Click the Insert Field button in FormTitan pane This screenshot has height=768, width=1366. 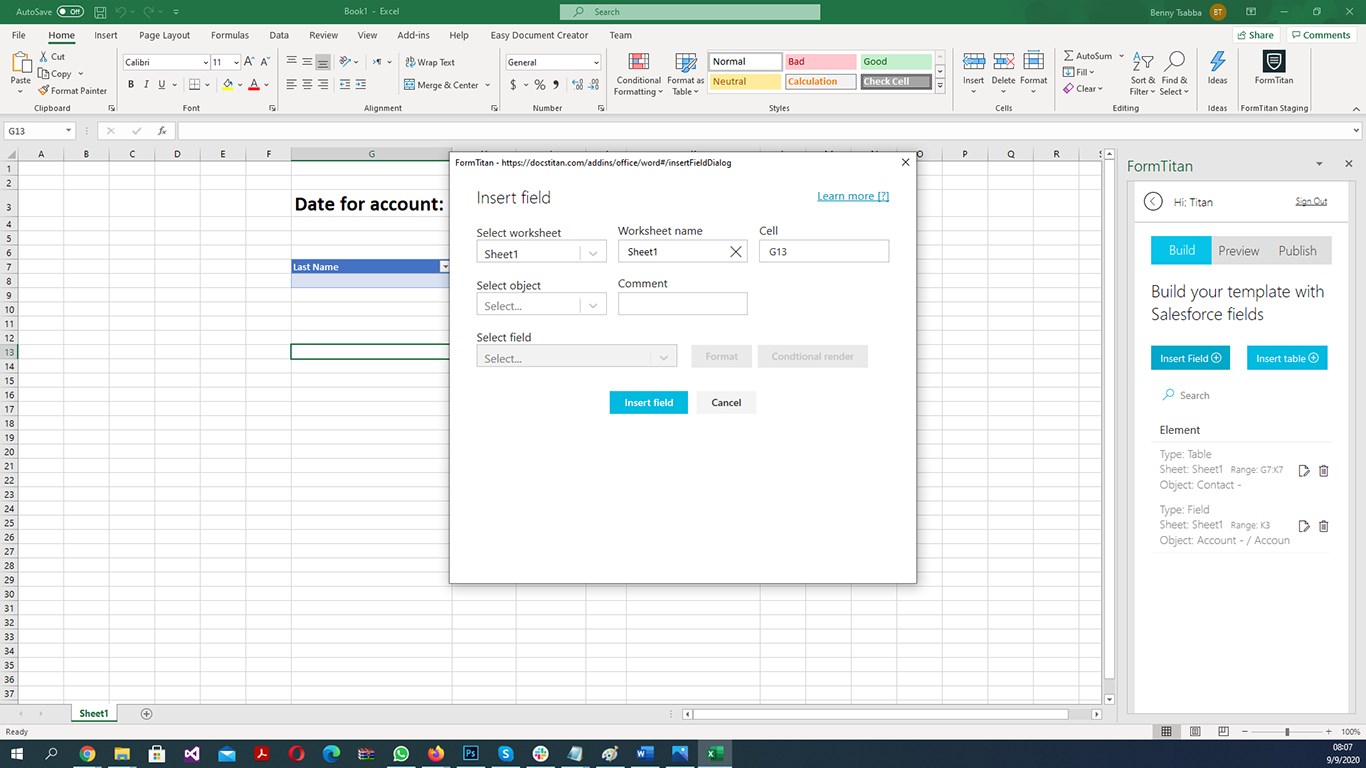point(1190,358)
